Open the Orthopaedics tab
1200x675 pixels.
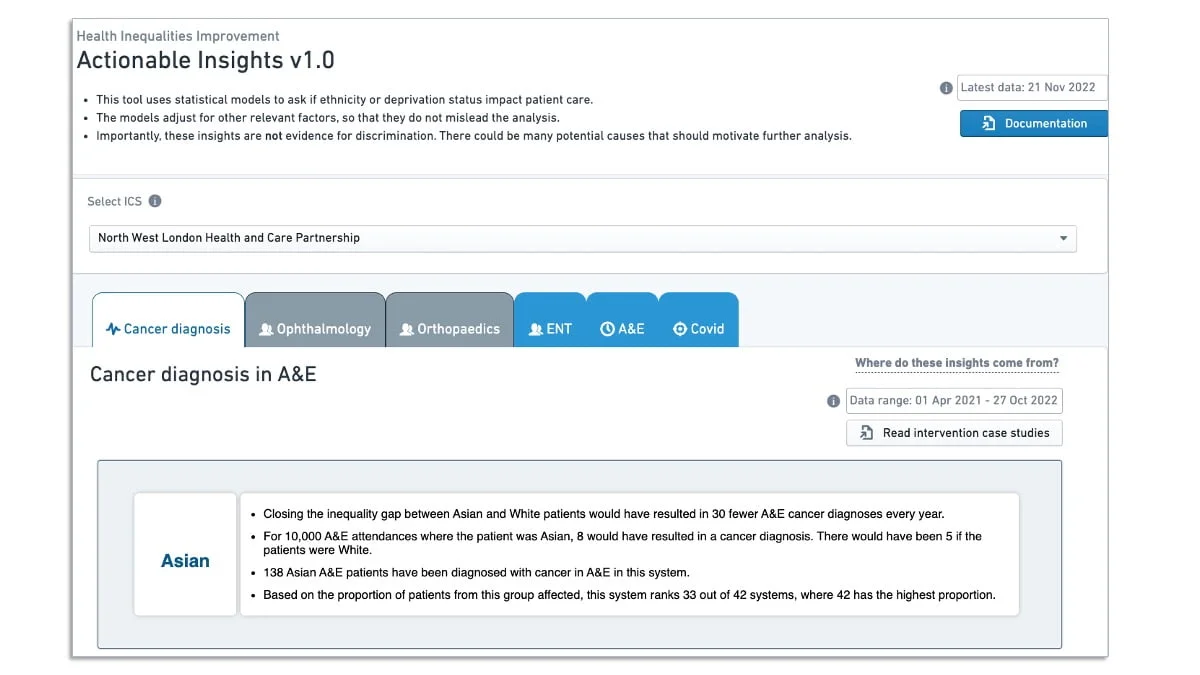[449, 328]
